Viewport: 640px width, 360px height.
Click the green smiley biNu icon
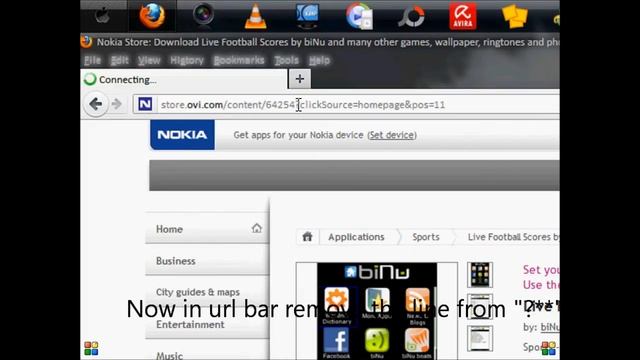point(377,340)
